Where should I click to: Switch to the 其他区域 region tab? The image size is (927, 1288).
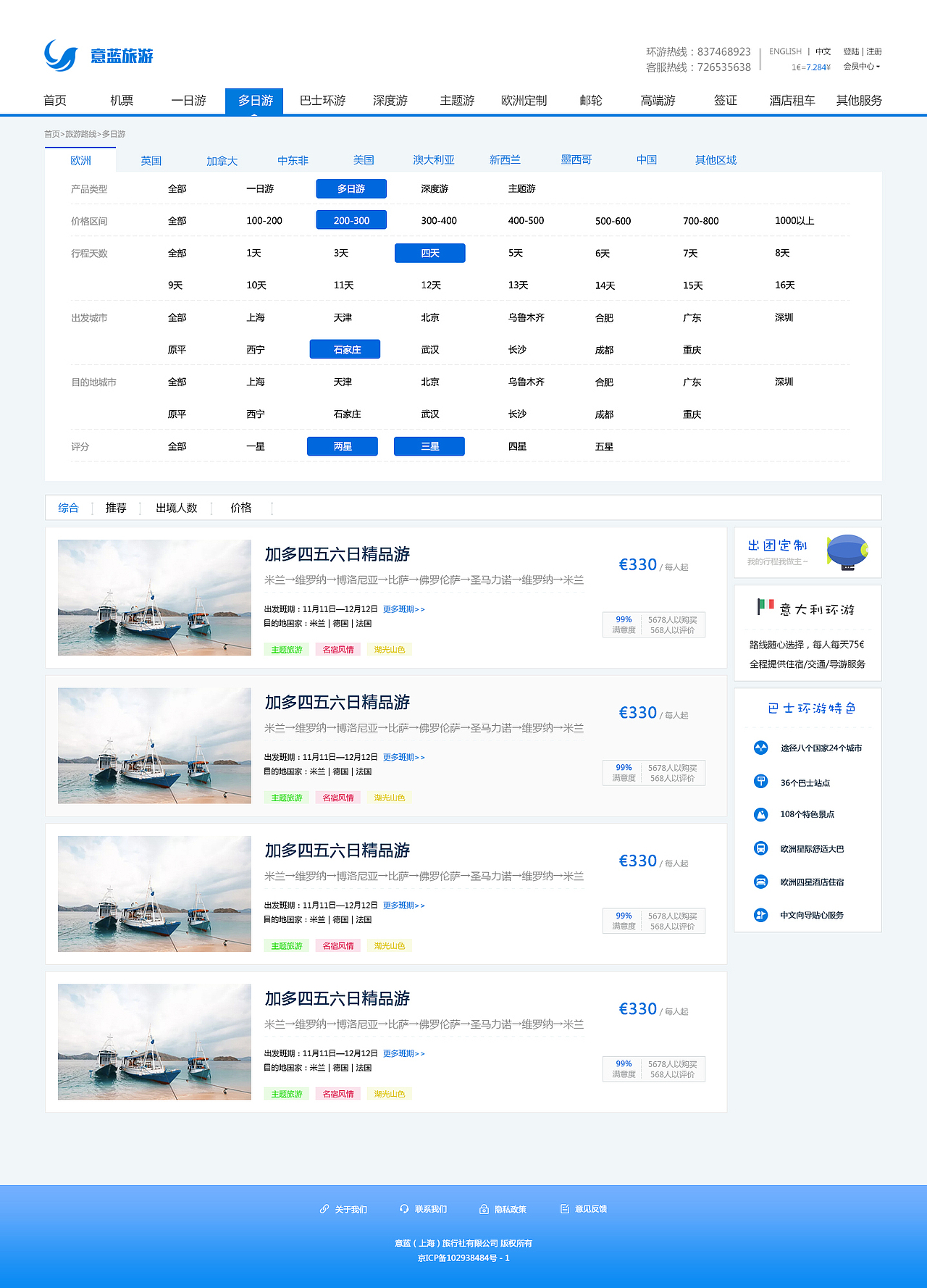(716, 160)
